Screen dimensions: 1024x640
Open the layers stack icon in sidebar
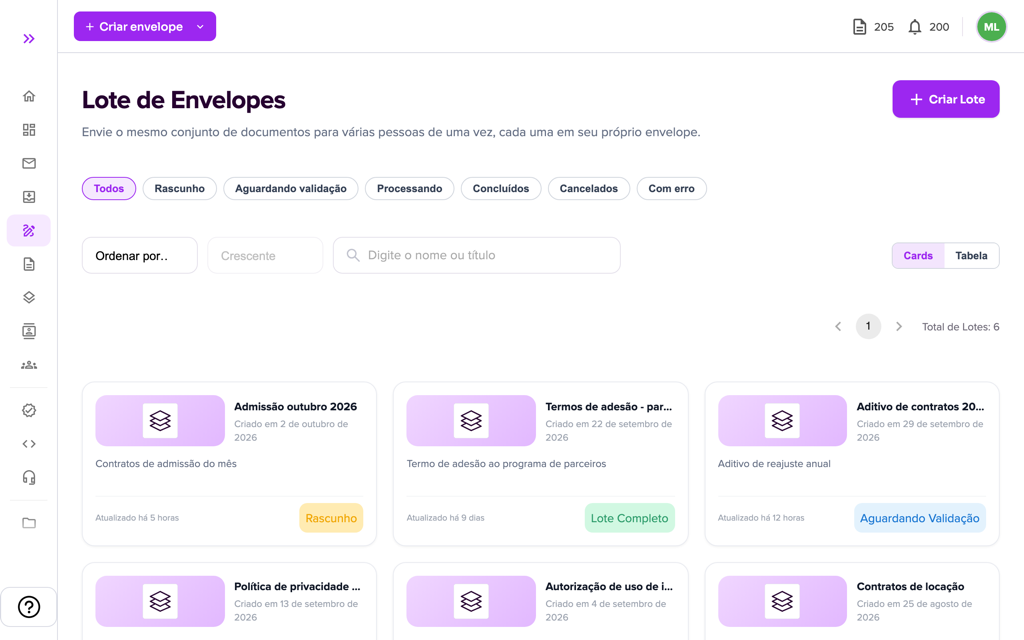click(x=29, y=297)
